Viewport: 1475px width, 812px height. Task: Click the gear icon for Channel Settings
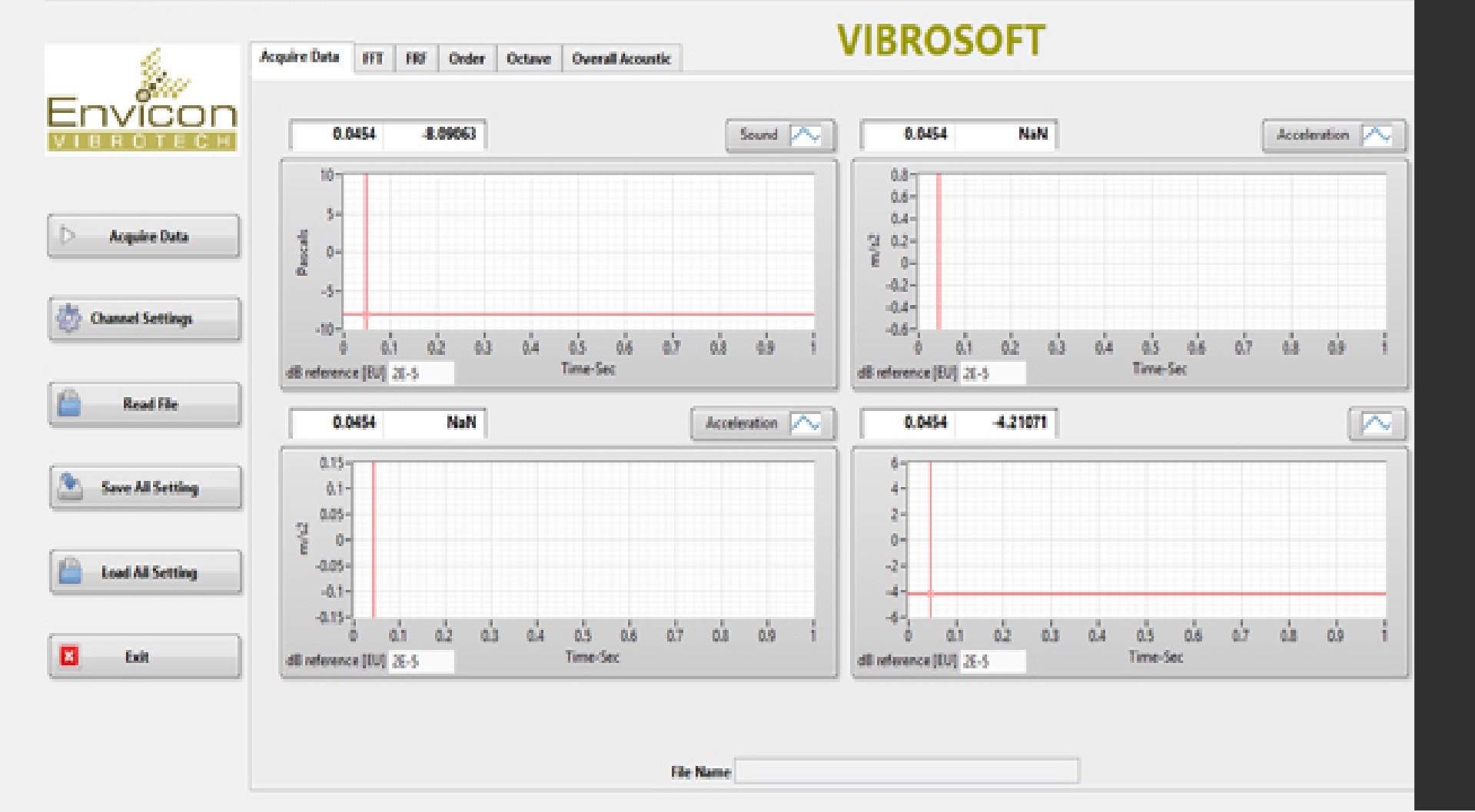[69, 318]
